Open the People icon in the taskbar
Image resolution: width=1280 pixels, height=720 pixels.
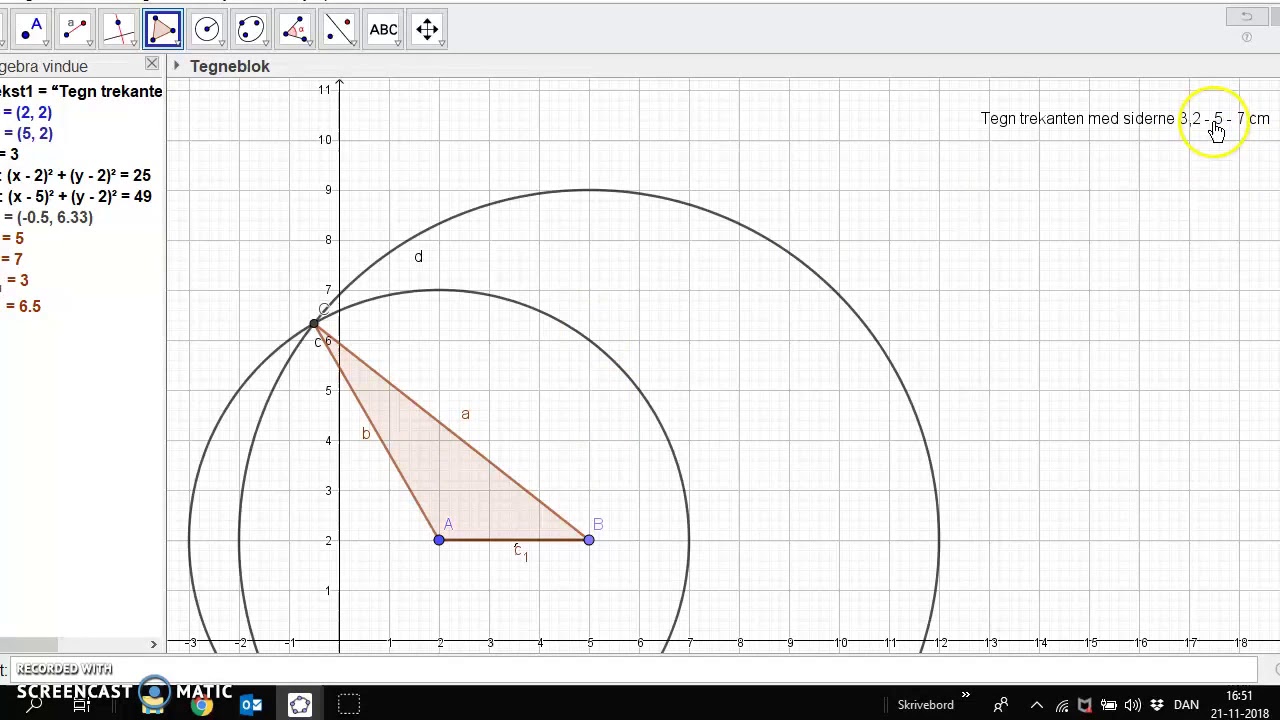click(x=1000, y=705)
